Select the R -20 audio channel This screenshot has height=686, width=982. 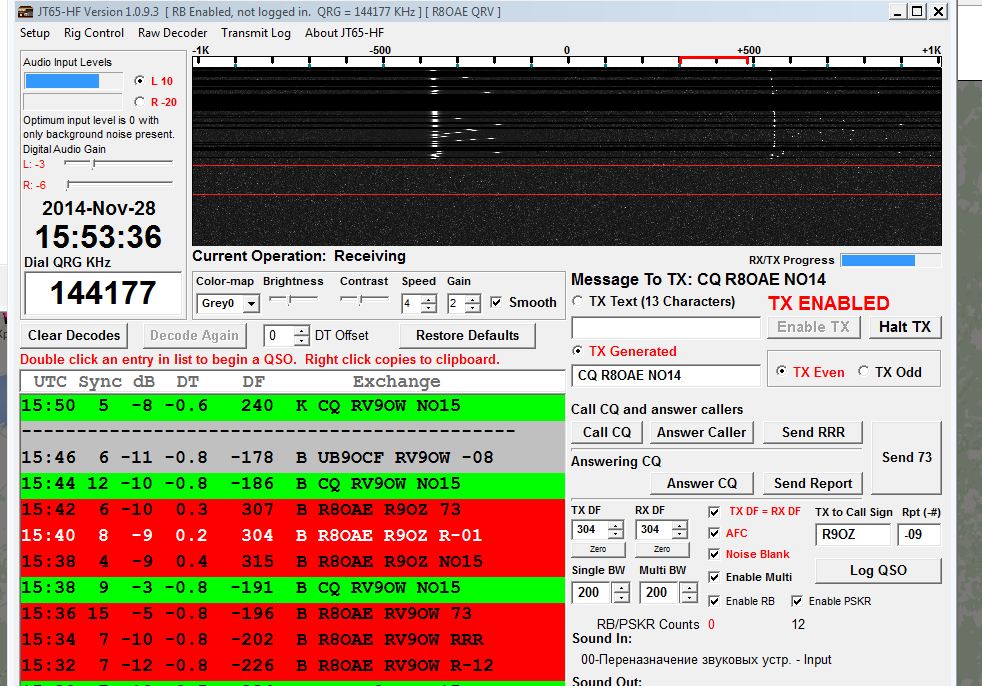pyautogui.click(x=139, y=101)
